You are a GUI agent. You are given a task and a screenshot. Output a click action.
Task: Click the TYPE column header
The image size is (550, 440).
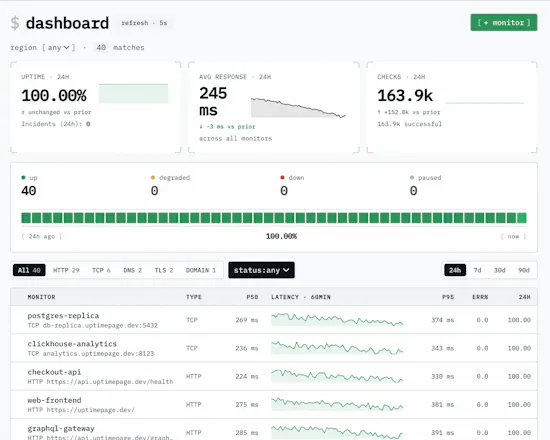[194, 297]
